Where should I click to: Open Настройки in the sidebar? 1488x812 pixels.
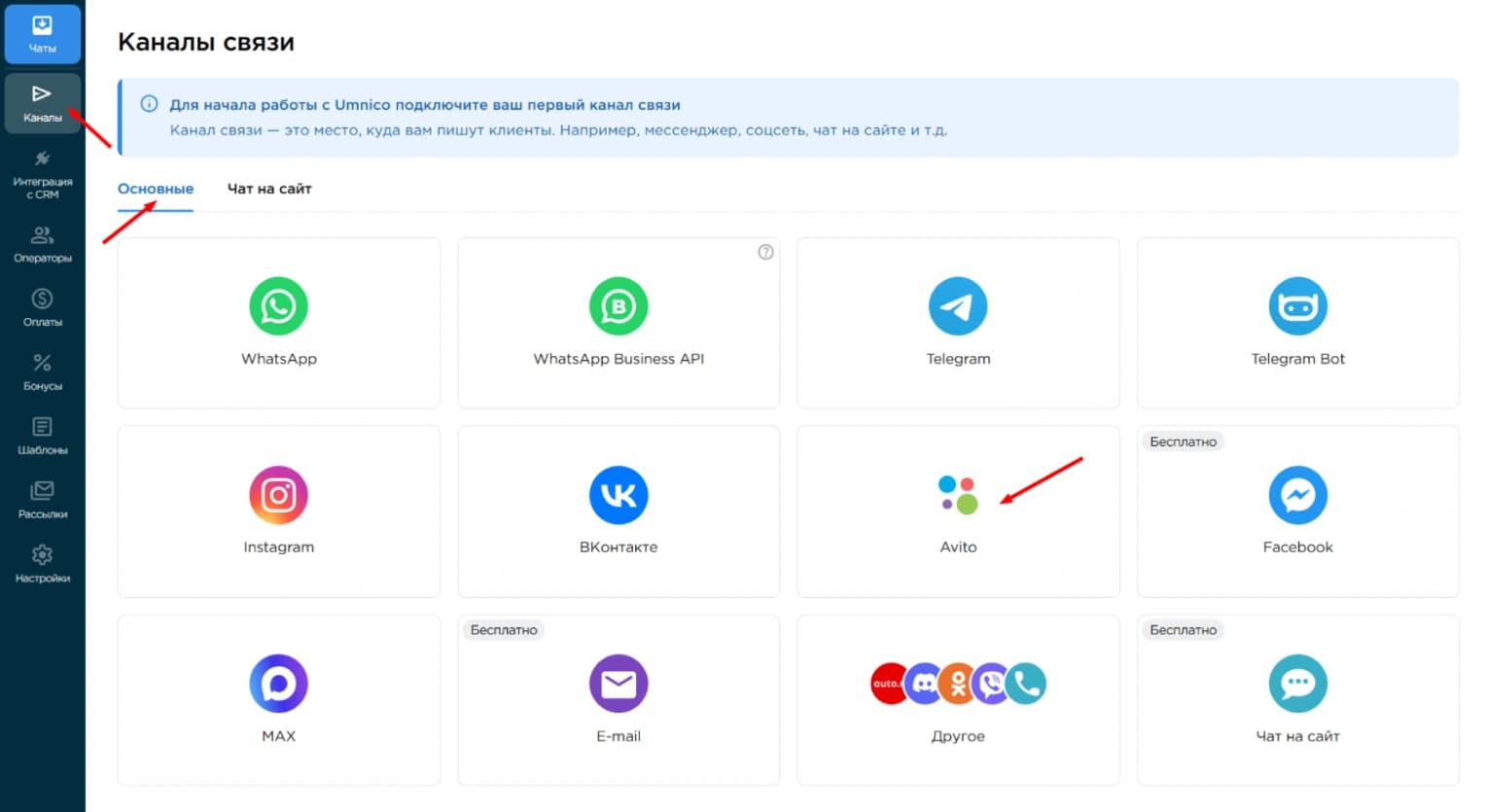point(42,564)
